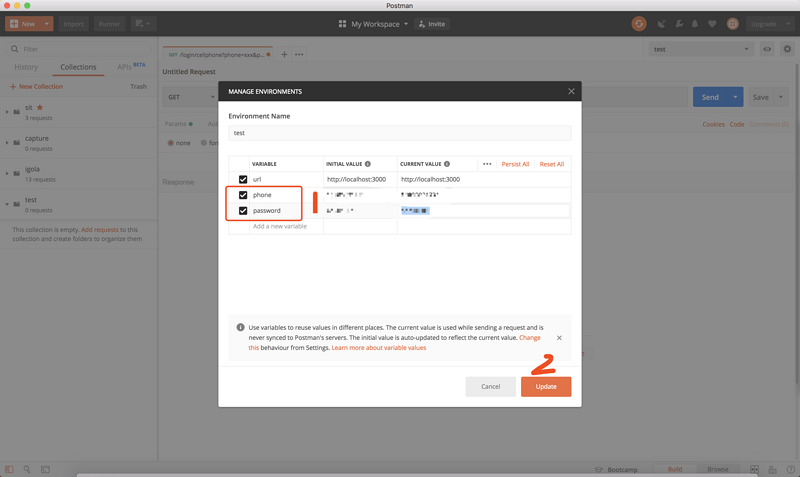Viewport: 800px width, 477px height.
Task: Click the heart icon in header
Action: [x=712, y=24]
